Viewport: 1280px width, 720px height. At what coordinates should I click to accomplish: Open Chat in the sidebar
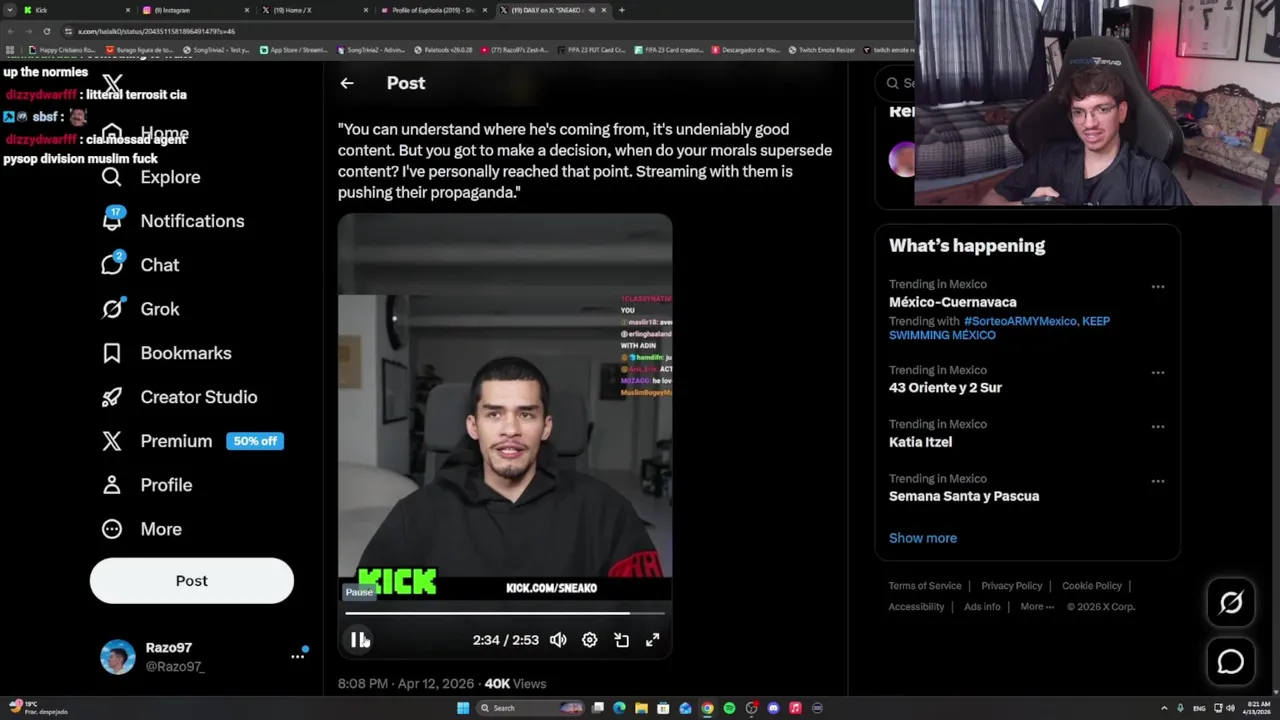[x=140, y=265]
